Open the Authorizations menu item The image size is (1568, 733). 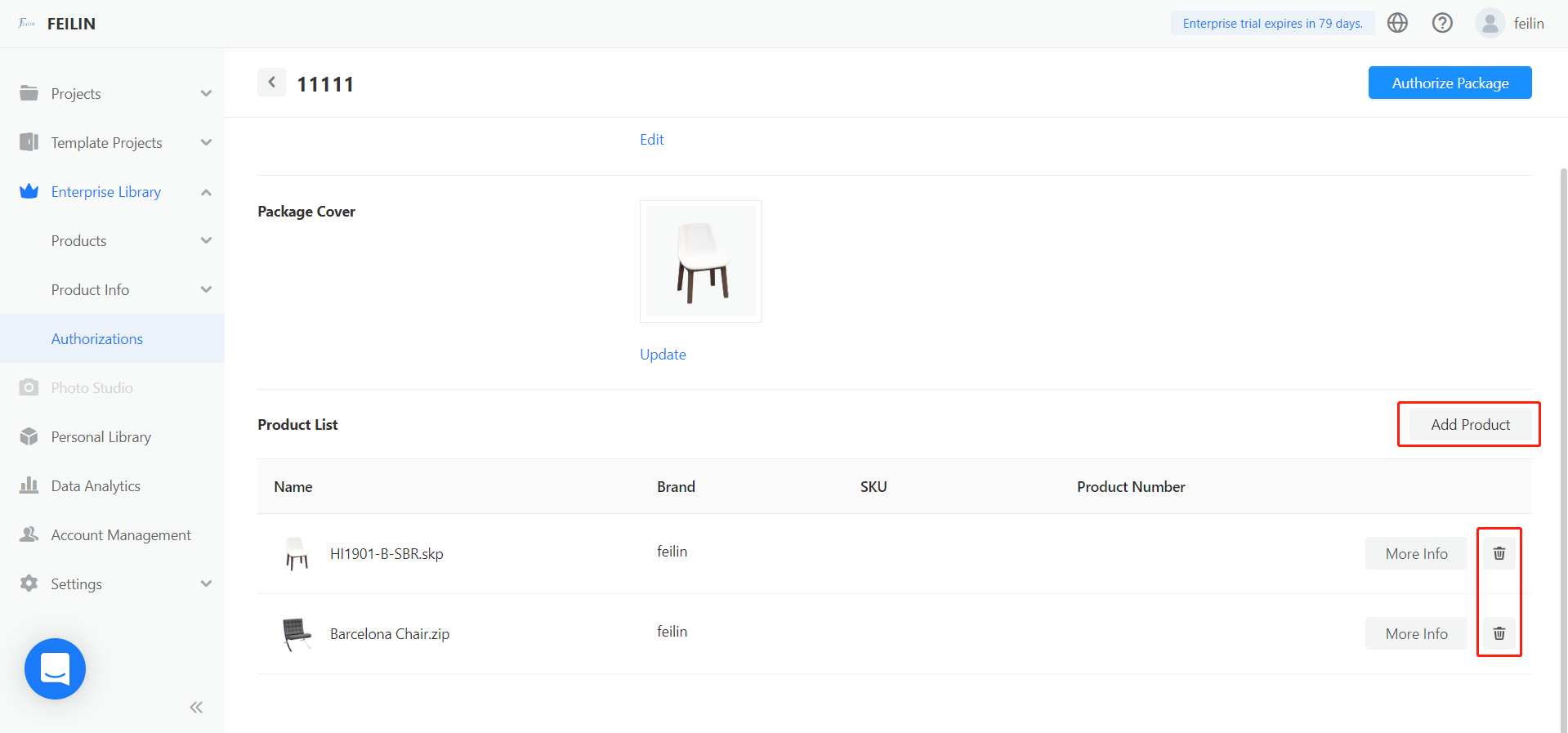click(x=97, y=339)
